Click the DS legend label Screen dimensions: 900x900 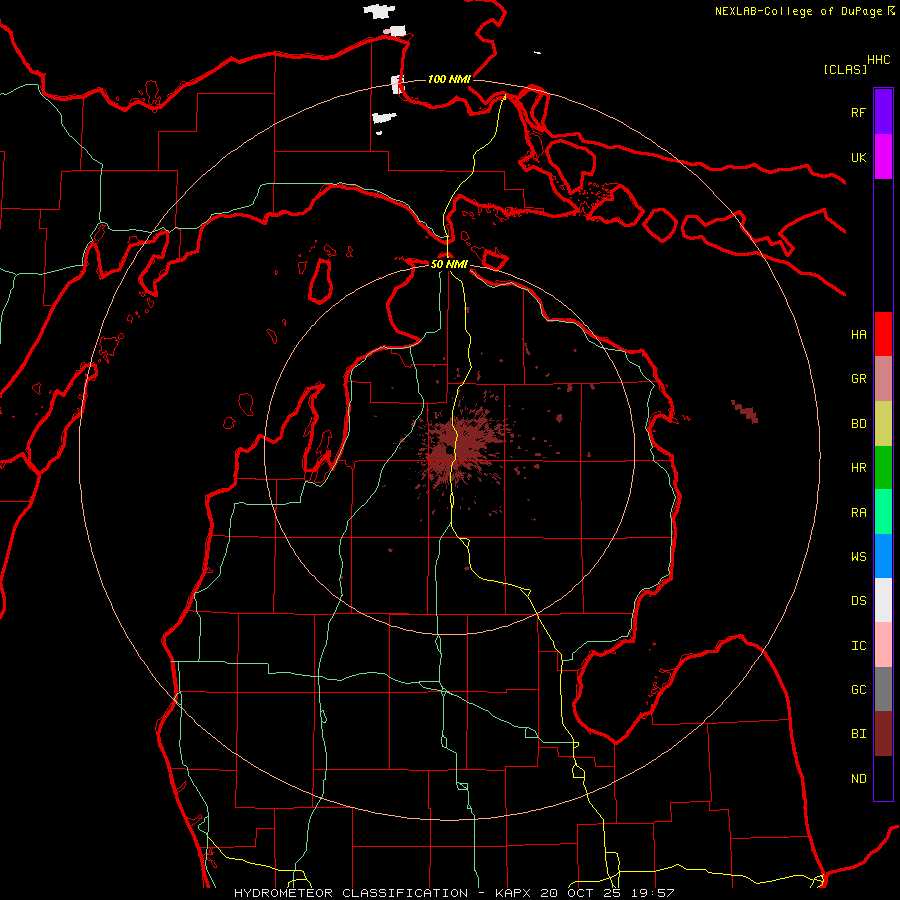[859, 601]
